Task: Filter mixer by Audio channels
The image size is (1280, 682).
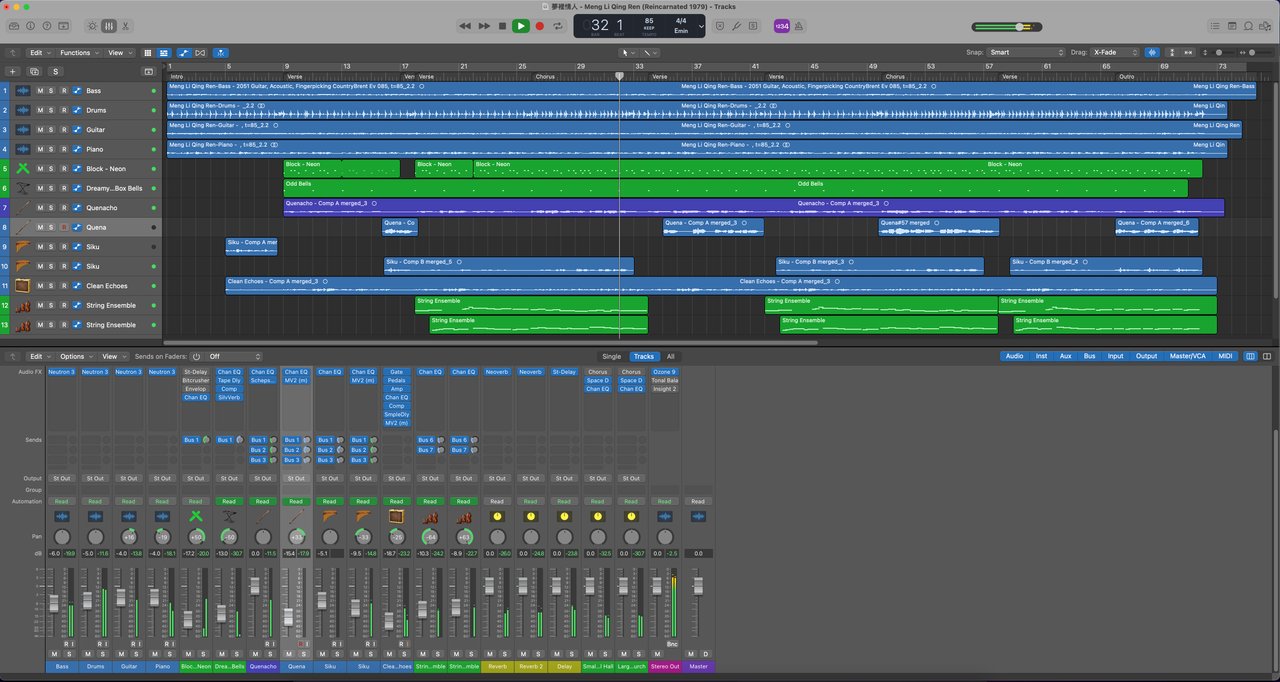Action: (x=1014, y=356)
